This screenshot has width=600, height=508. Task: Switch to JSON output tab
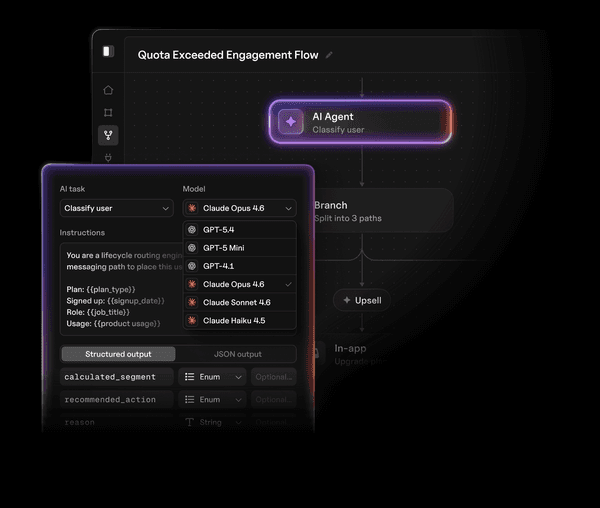[x=238, y=354]
